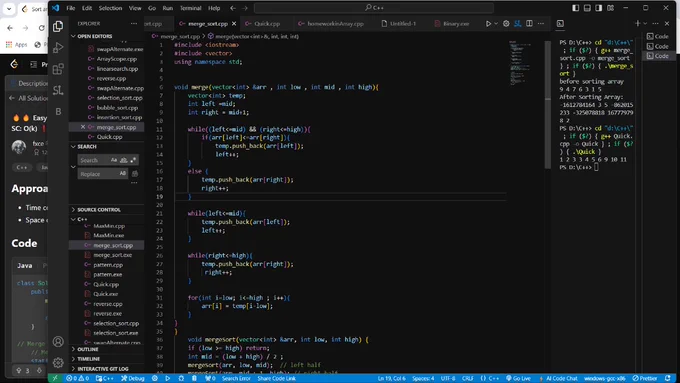Open AI Code Chat from status bar

(x=559, y=378)
